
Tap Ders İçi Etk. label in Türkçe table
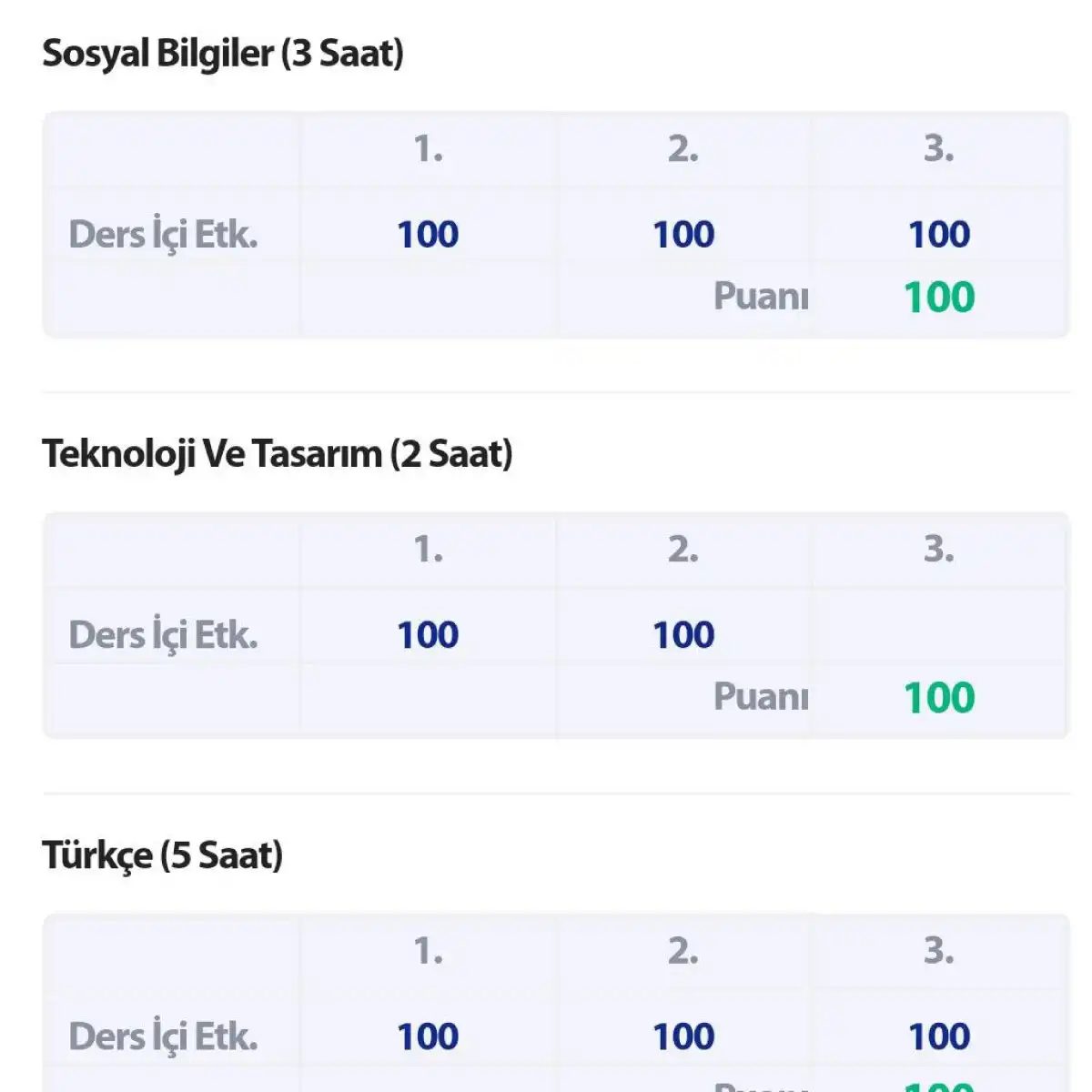click(x=163, y=1036)
